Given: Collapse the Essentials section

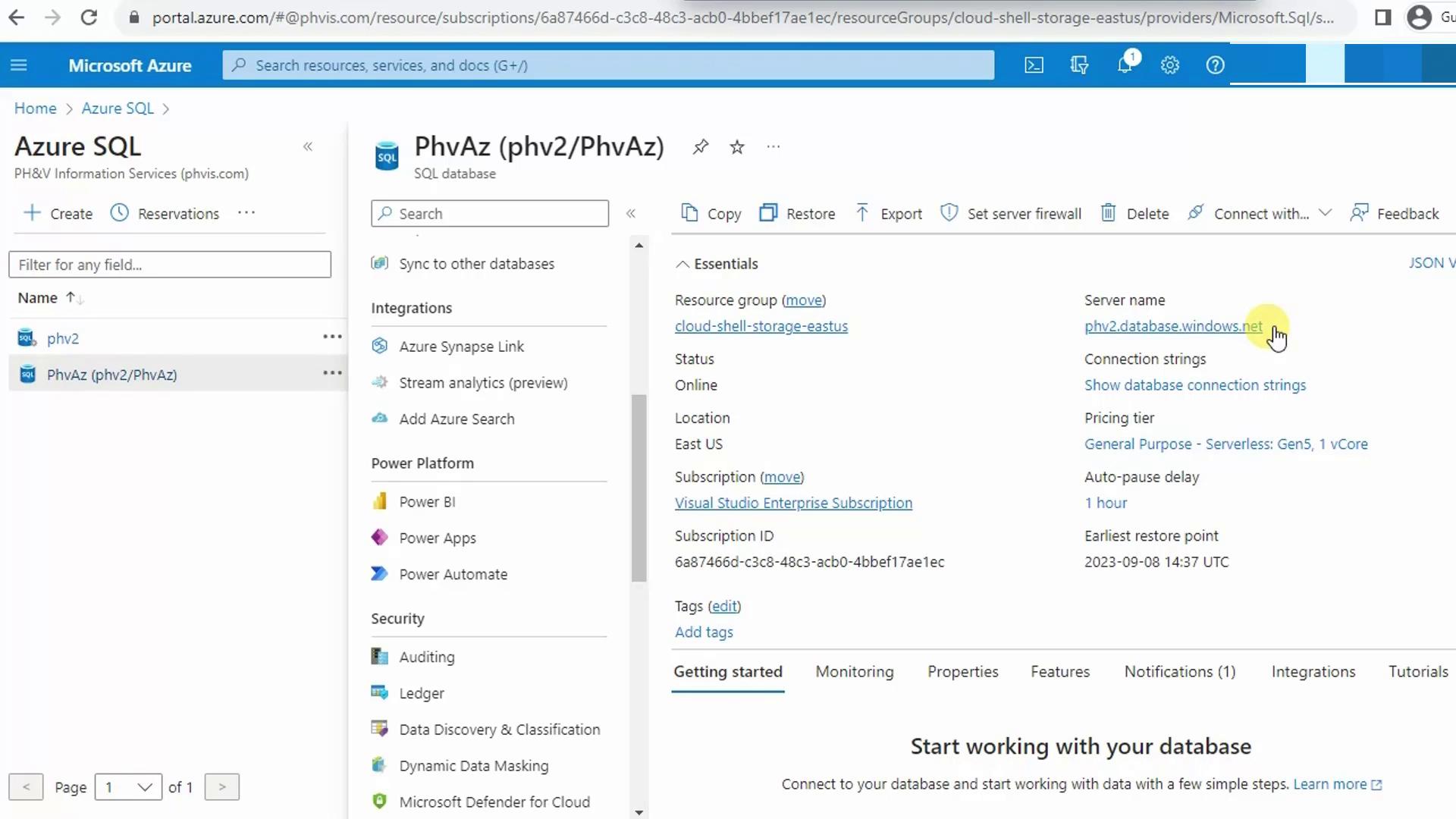Looking at the screenshot, I should pos(682,264).
